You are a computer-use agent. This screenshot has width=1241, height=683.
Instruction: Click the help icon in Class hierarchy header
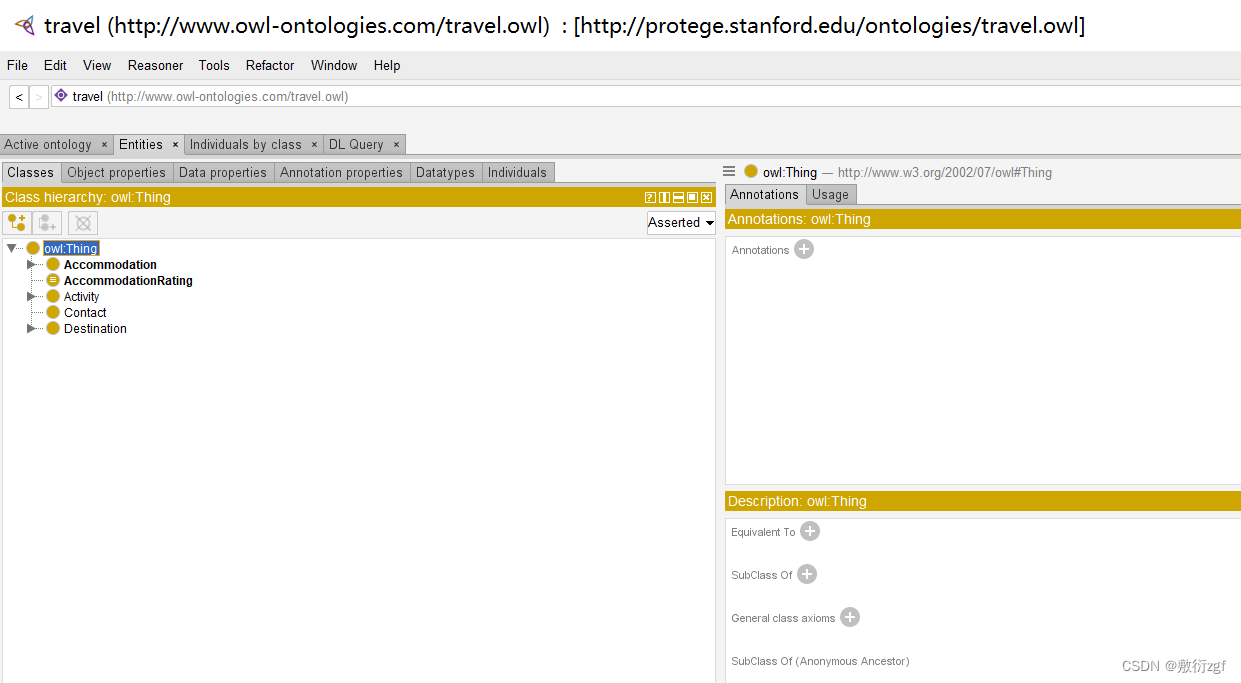tap(650, 197)
